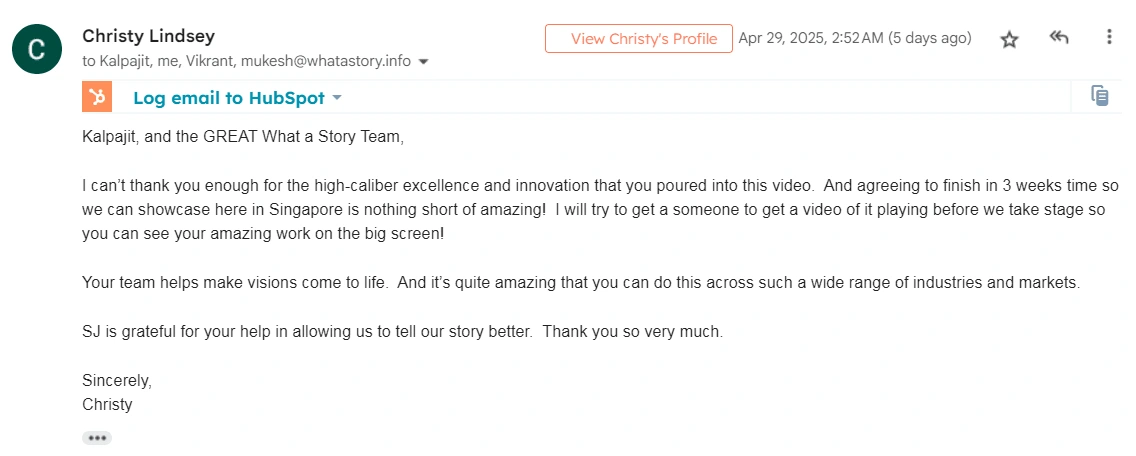This screenshot has width=1136, height=456.
Task: Click View Christy's Profile button
Action: pyautogui.click(x=639, y=38)
